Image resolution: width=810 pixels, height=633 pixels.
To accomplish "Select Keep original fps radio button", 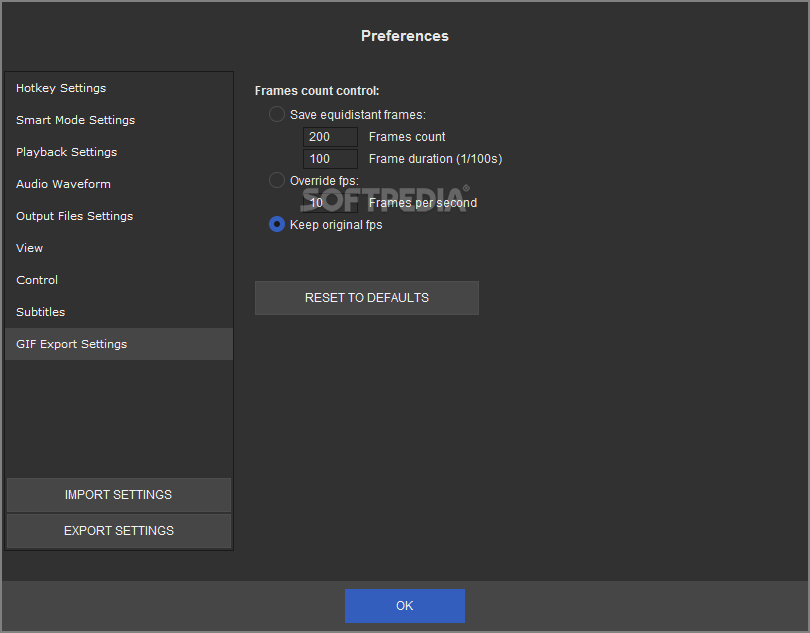I will click(x=277, y=224).
